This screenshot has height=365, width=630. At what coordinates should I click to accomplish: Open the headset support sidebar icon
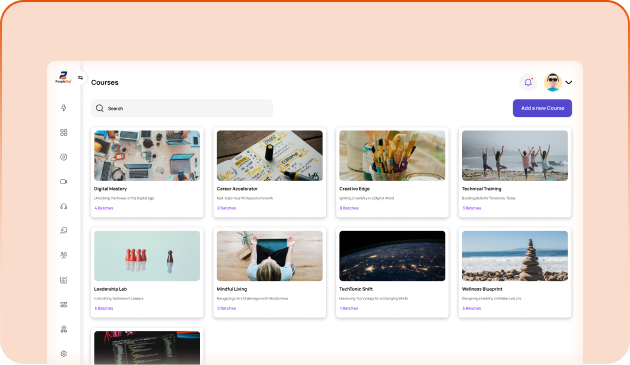click(x=63, y=206)
